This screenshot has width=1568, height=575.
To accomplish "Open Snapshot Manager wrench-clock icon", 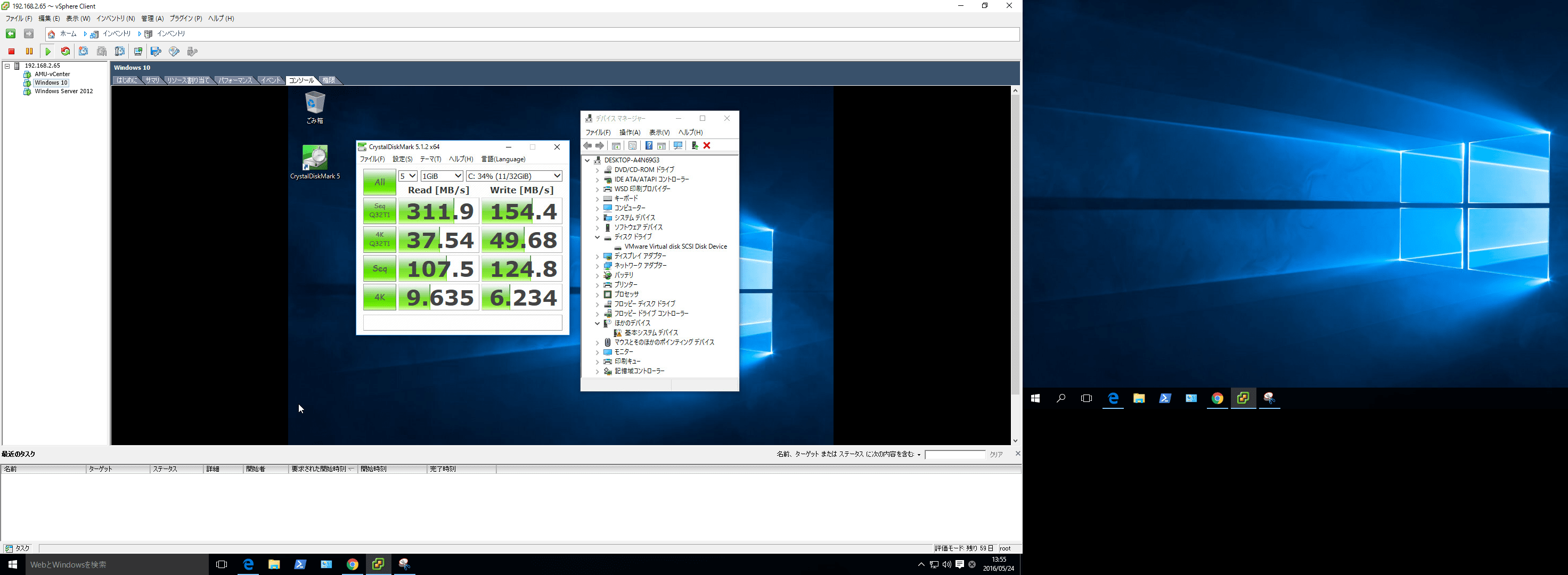I will click(x=120, y=52).
